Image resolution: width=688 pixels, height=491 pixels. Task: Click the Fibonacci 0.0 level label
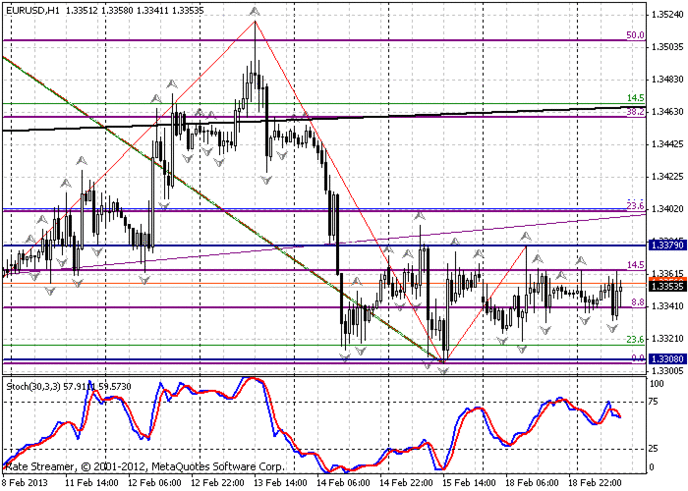[x=636, y=357]
